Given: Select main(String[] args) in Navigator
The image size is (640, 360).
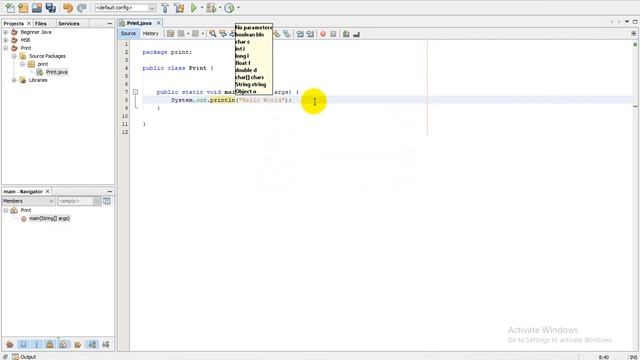Looking at the screenshot, I should coord(49,218).
